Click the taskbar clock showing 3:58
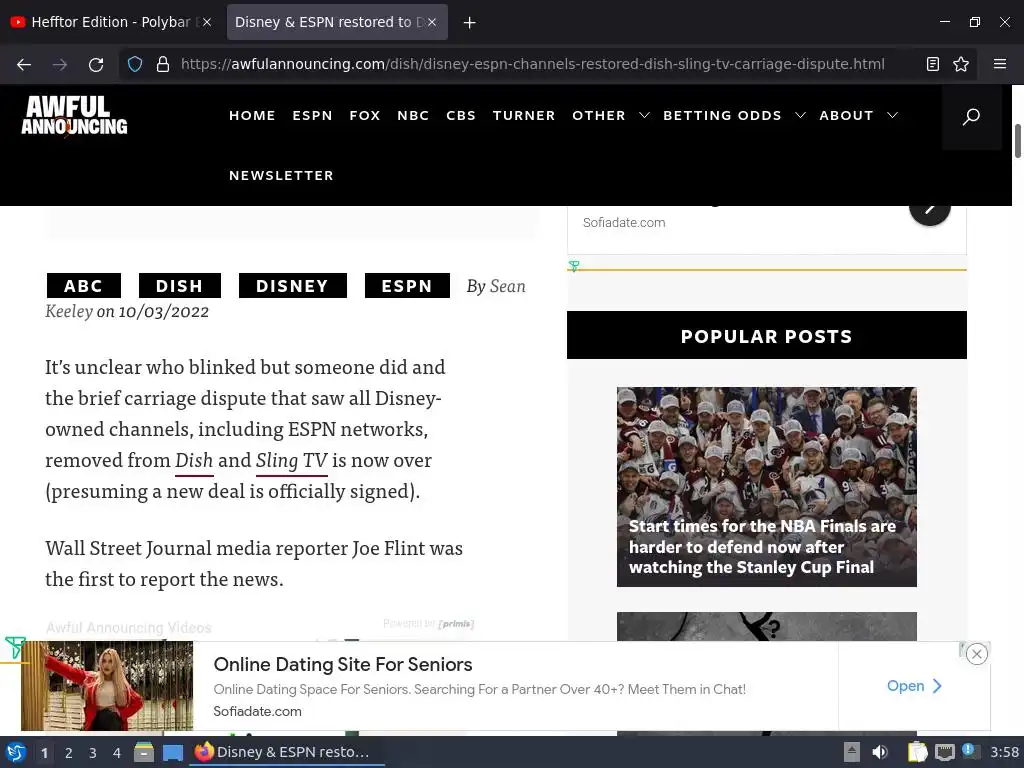This screenshot has width=1024, height=768. [1004, 752]
